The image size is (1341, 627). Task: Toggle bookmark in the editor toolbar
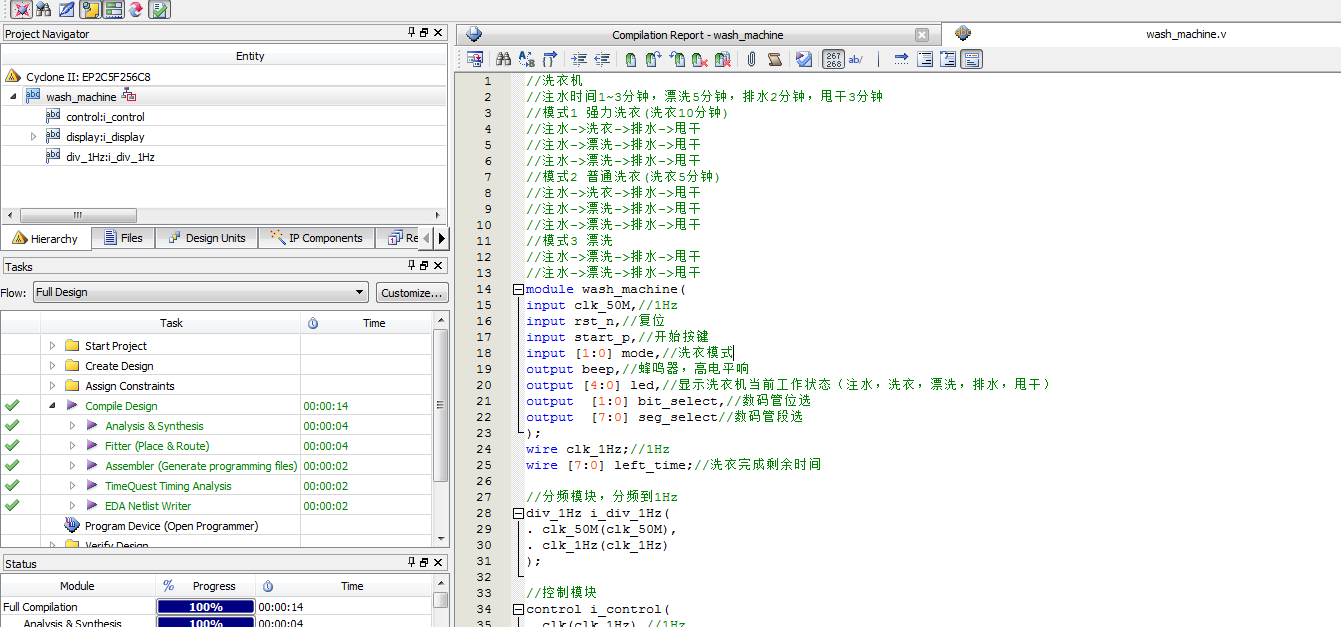pyautogui.click(x=631, y=60)
